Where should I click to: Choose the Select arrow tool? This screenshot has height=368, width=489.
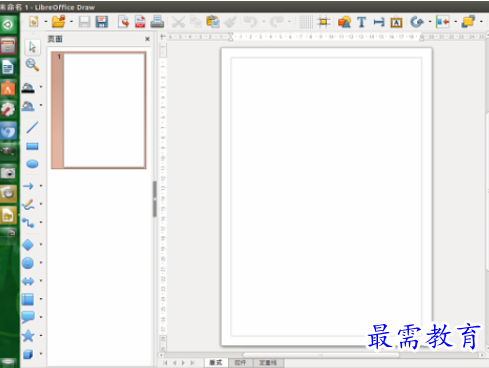[32, 47]
